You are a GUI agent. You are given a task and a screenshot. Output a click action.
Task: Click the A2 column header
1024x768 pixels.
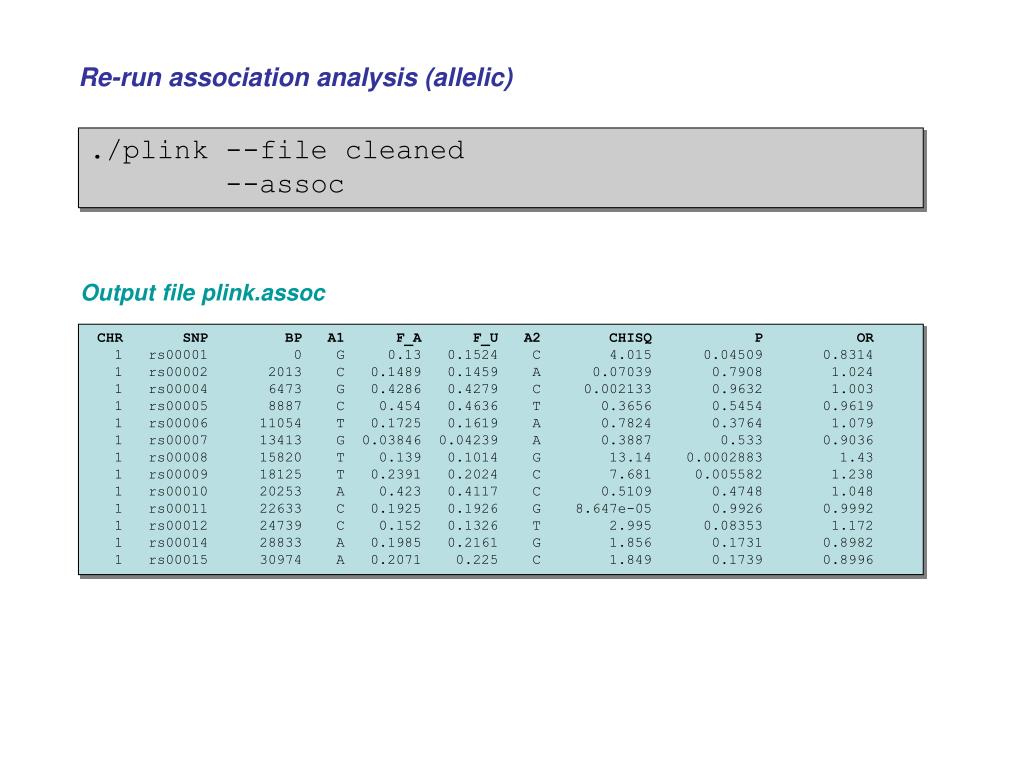tap(532, 338)
